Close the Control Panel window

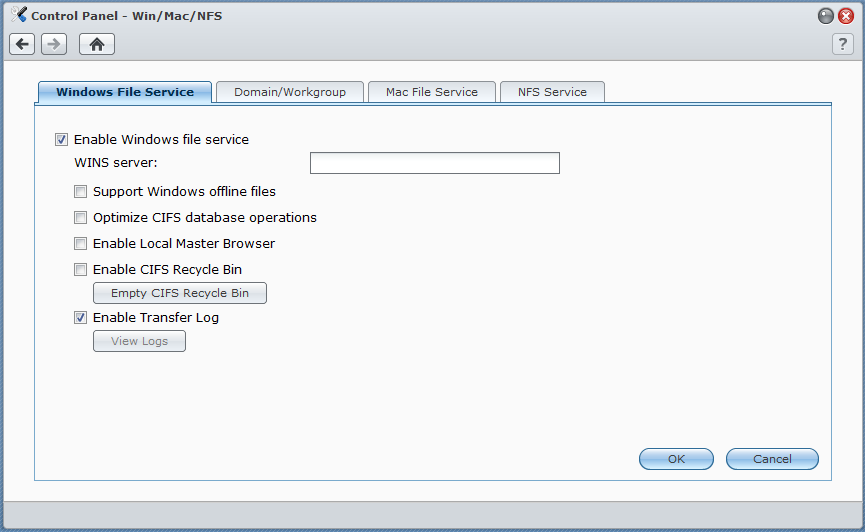[x=846, y=16]
